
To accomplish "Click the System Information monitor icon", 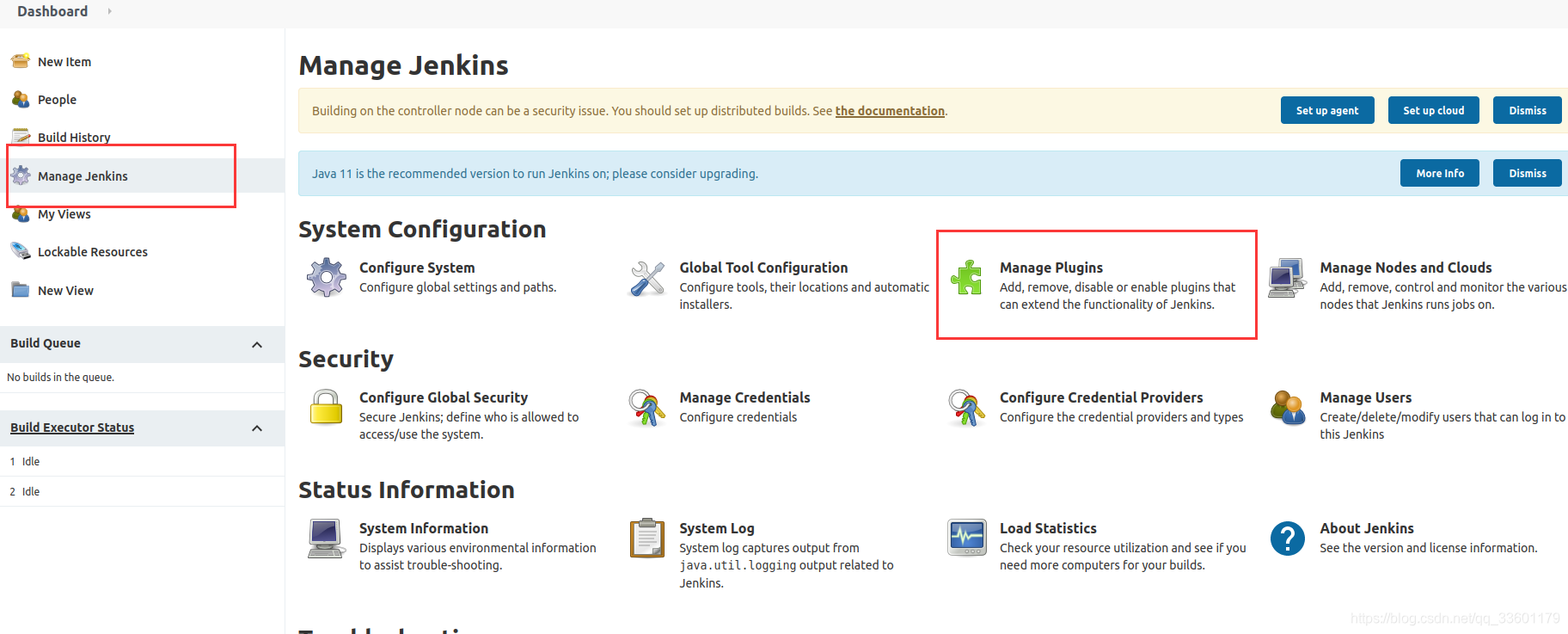I will [327, 539].
